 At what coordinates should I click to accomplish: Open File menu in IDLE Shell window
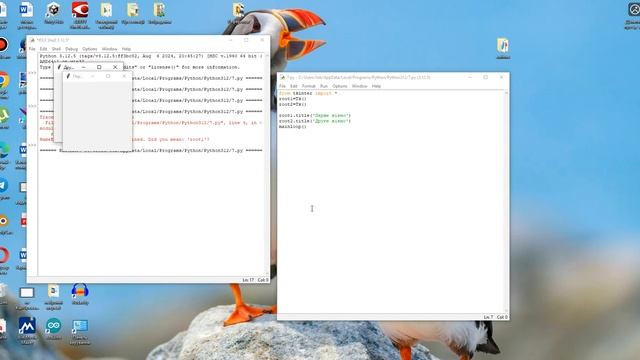point(32,49)
